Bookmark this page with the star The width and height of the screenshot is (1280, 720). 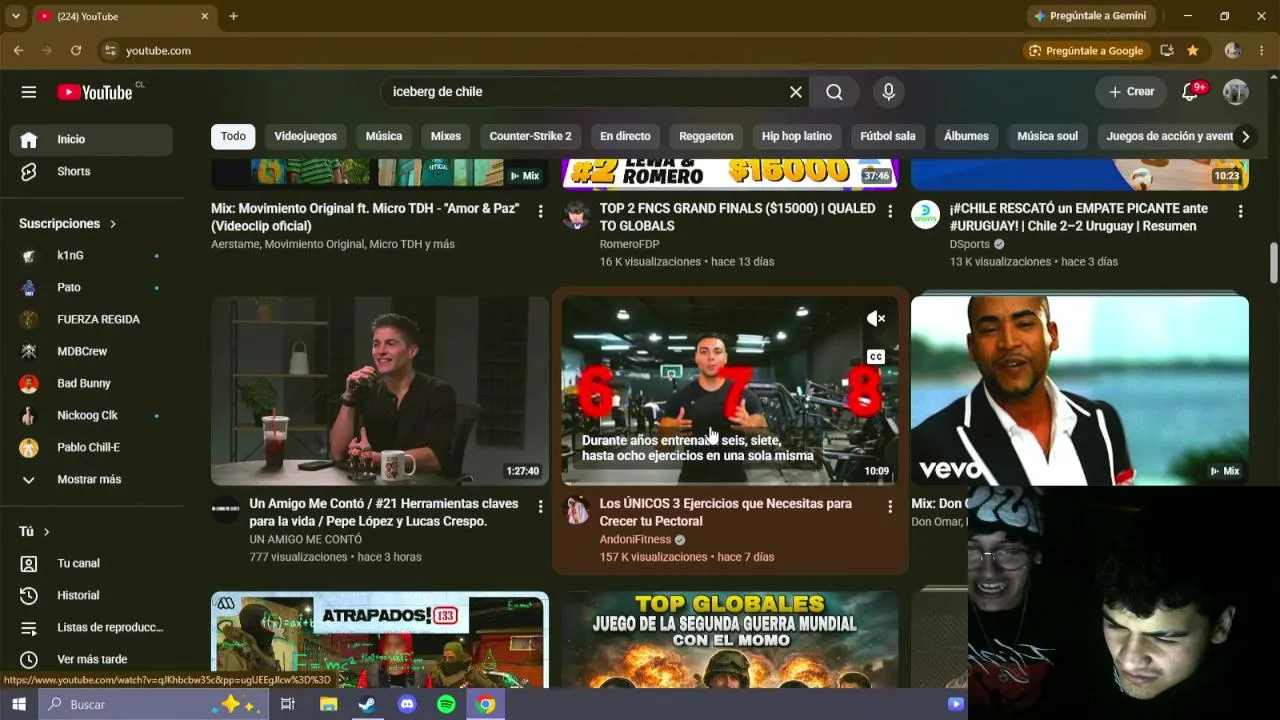pyautogui.click(x=1193, y=51)
